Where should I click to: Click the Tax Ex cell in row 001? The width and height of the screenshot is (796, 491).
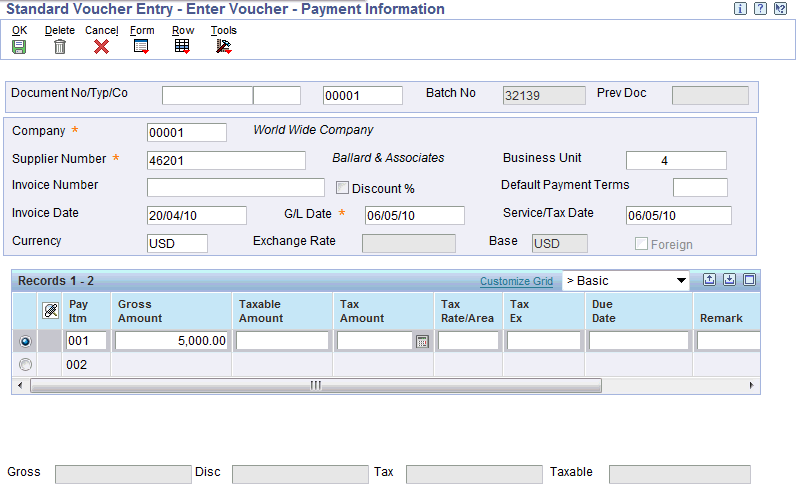[x=544, y=341]
